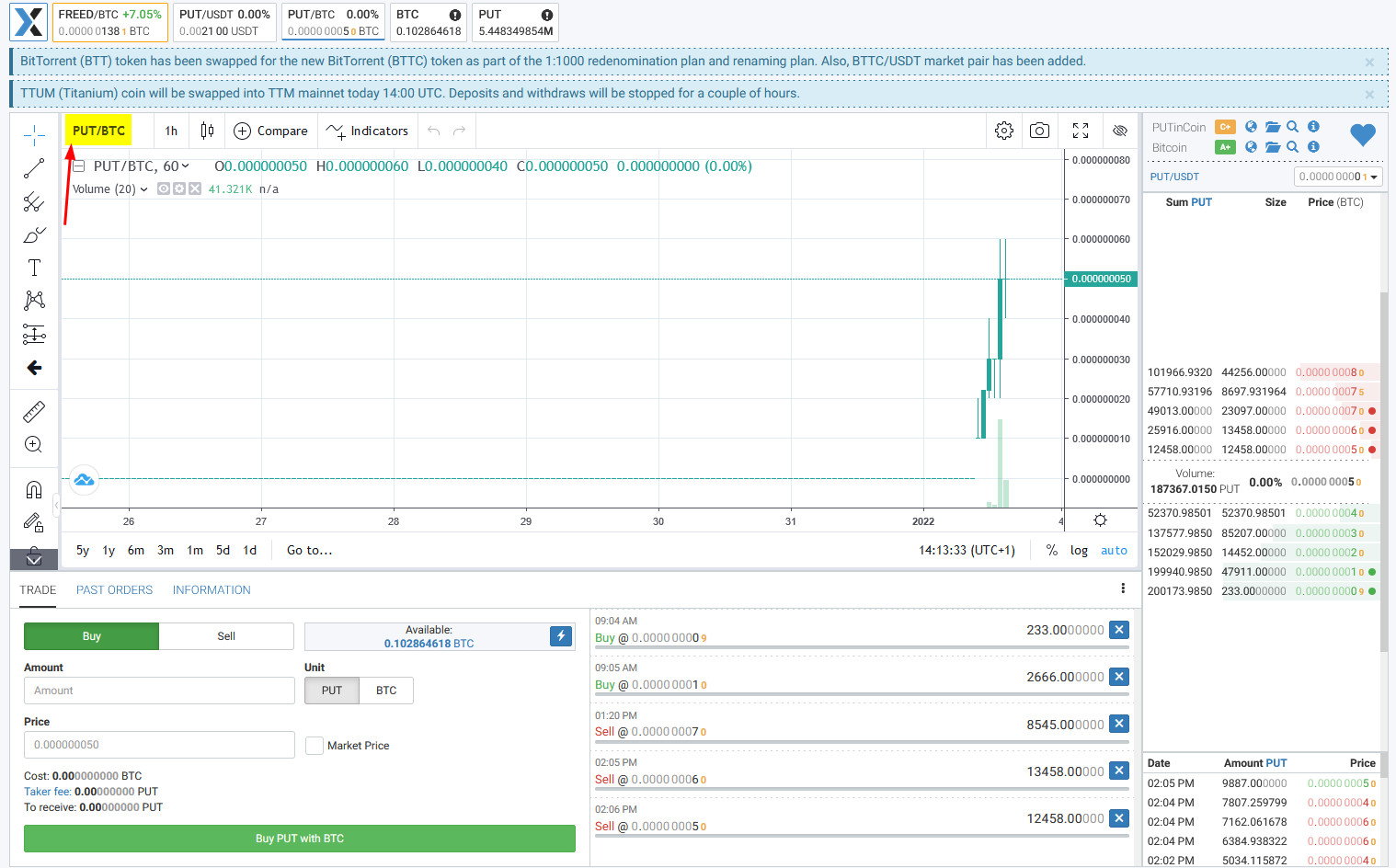The height and width of the screenshot is (868, 1396).
Task: Toggle auto scale on chart
Action: (x=1114, y=550)
